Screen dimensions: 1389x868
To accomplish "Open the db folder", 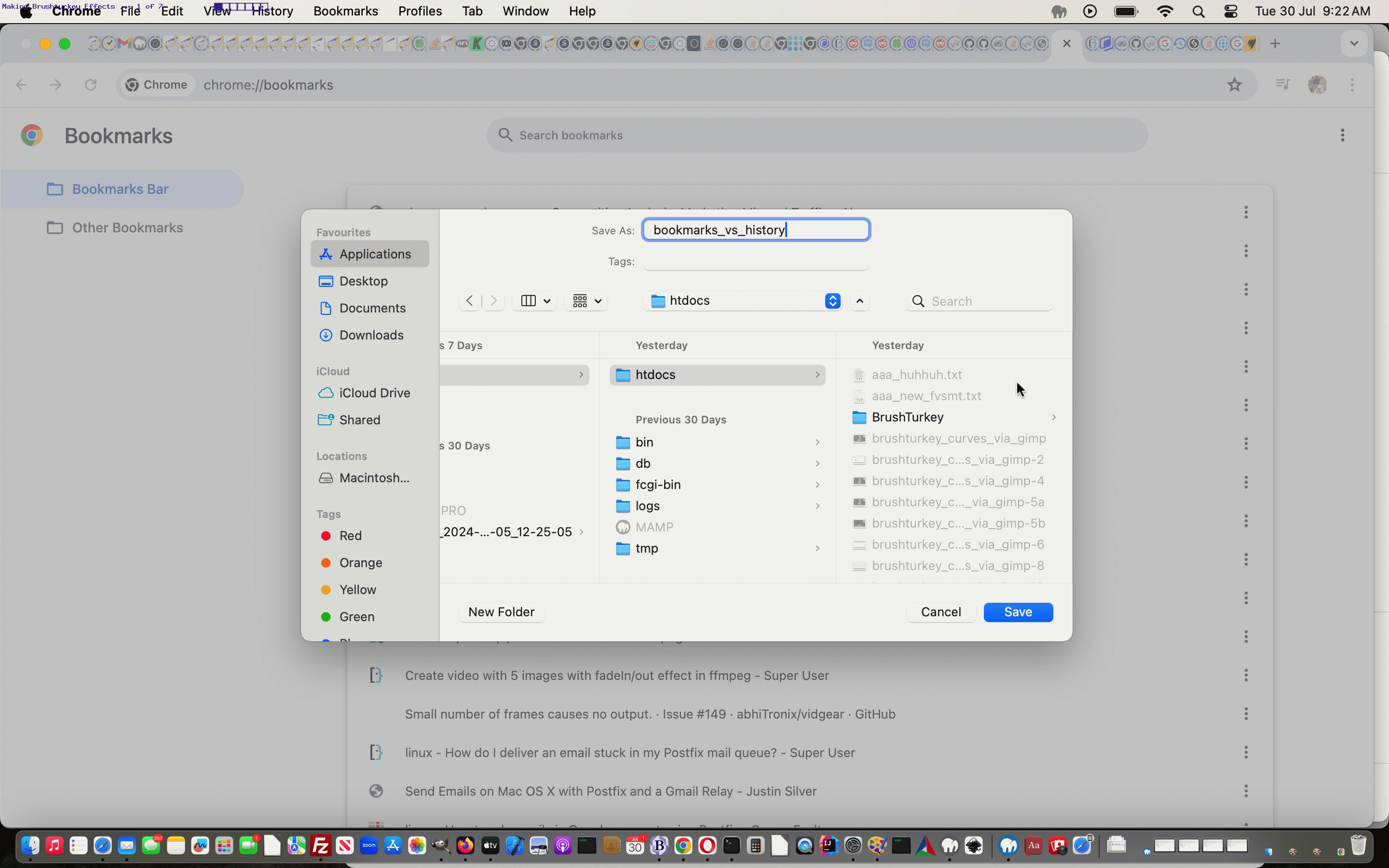I will tap(718, 463).
